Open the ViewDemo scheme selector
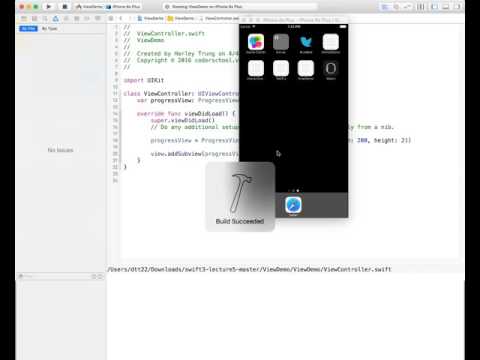Viewport: 480px width, 360px height. click(x=89, y=7)
